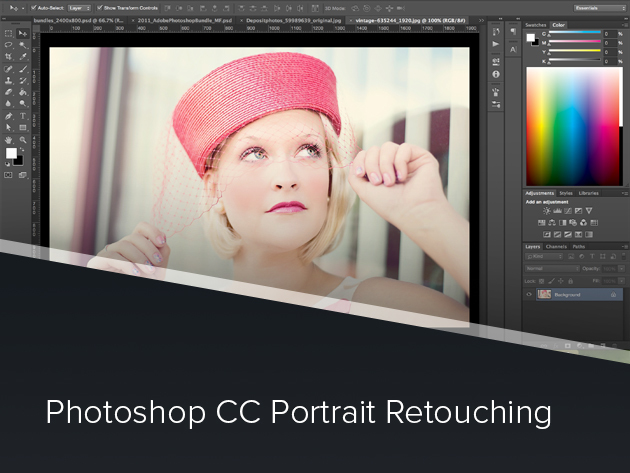Add a Levels adjustment layer

click(x=557, y=211)
